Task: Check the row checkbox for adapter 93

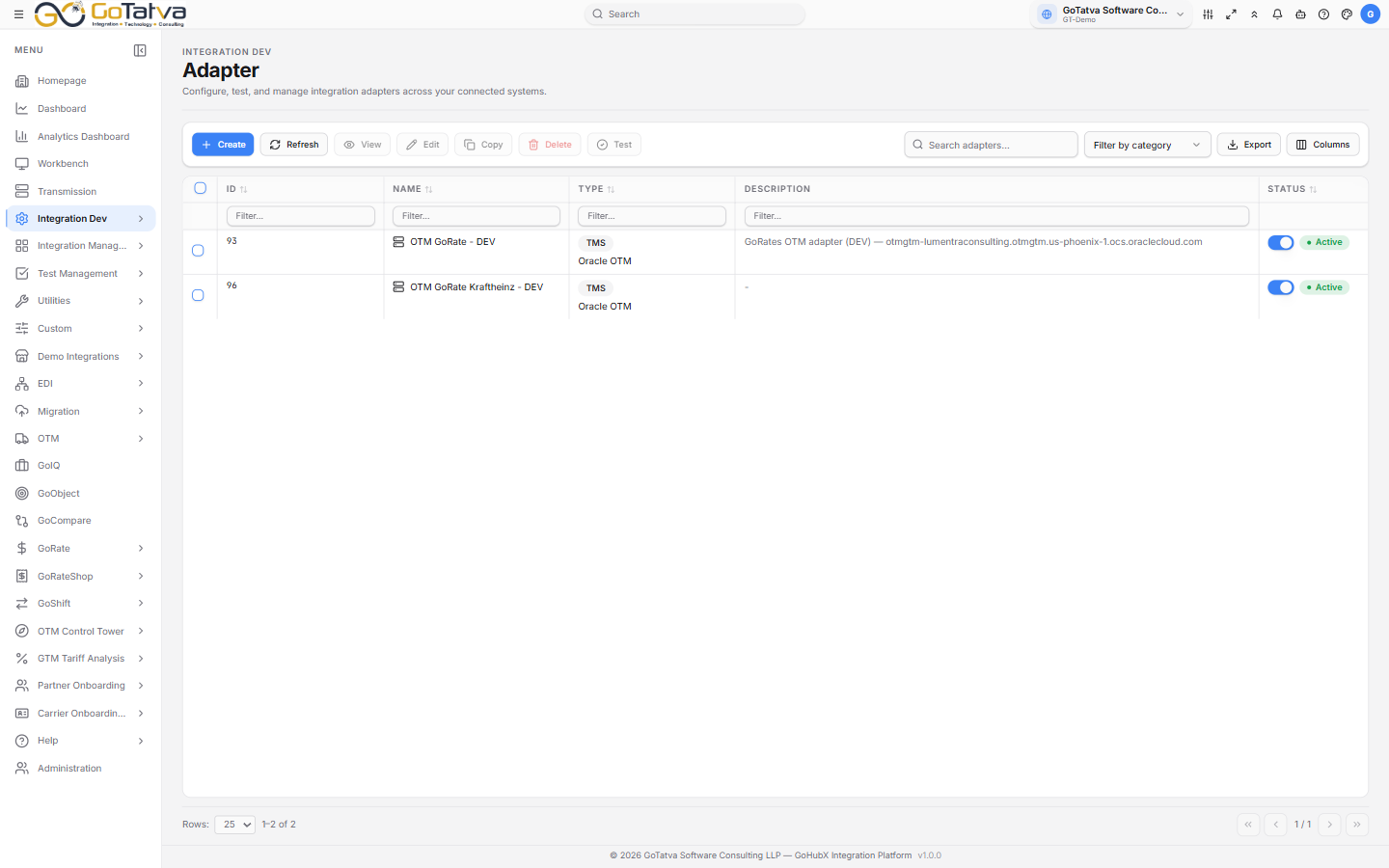Action: (x=198, y=251)
